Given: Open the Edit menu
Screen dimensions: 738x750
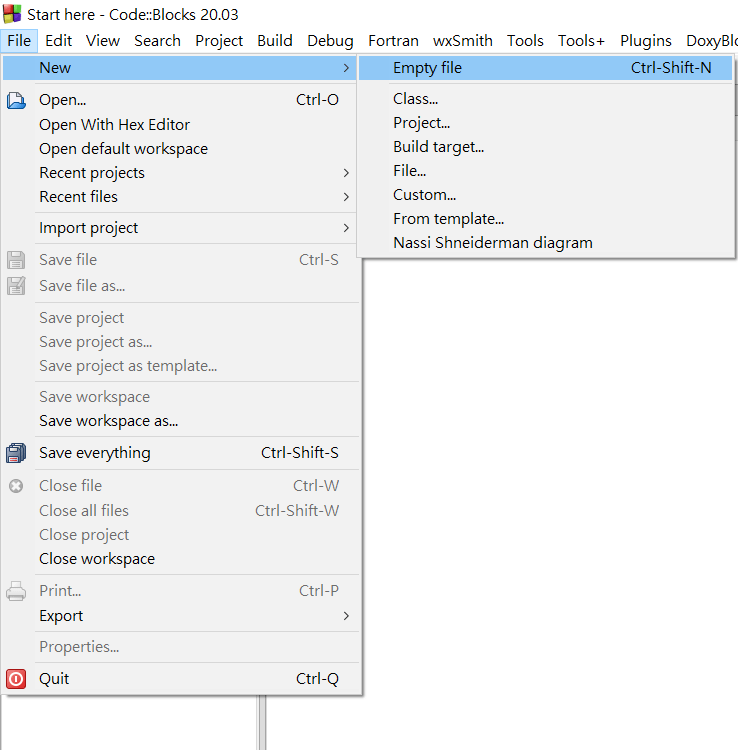Looking at the screenshot, I should pos(58,41).
